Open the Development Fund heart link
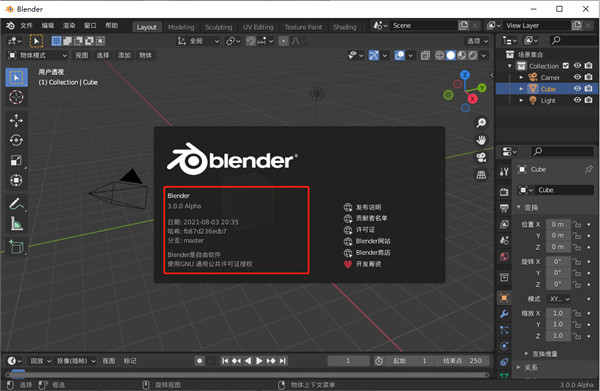Image resolution: width=600 pixels, height=391 pixels. 362,264
